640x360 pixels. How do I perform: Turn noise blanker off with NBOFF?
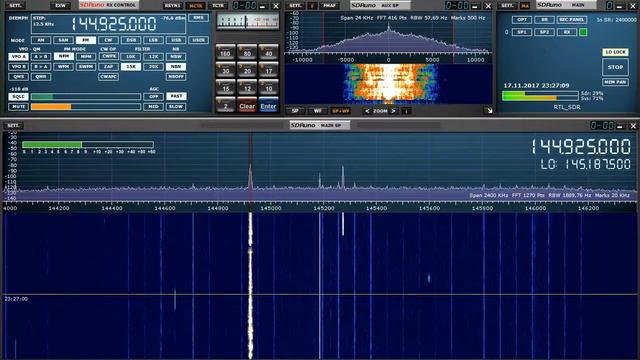click(176, 77)
